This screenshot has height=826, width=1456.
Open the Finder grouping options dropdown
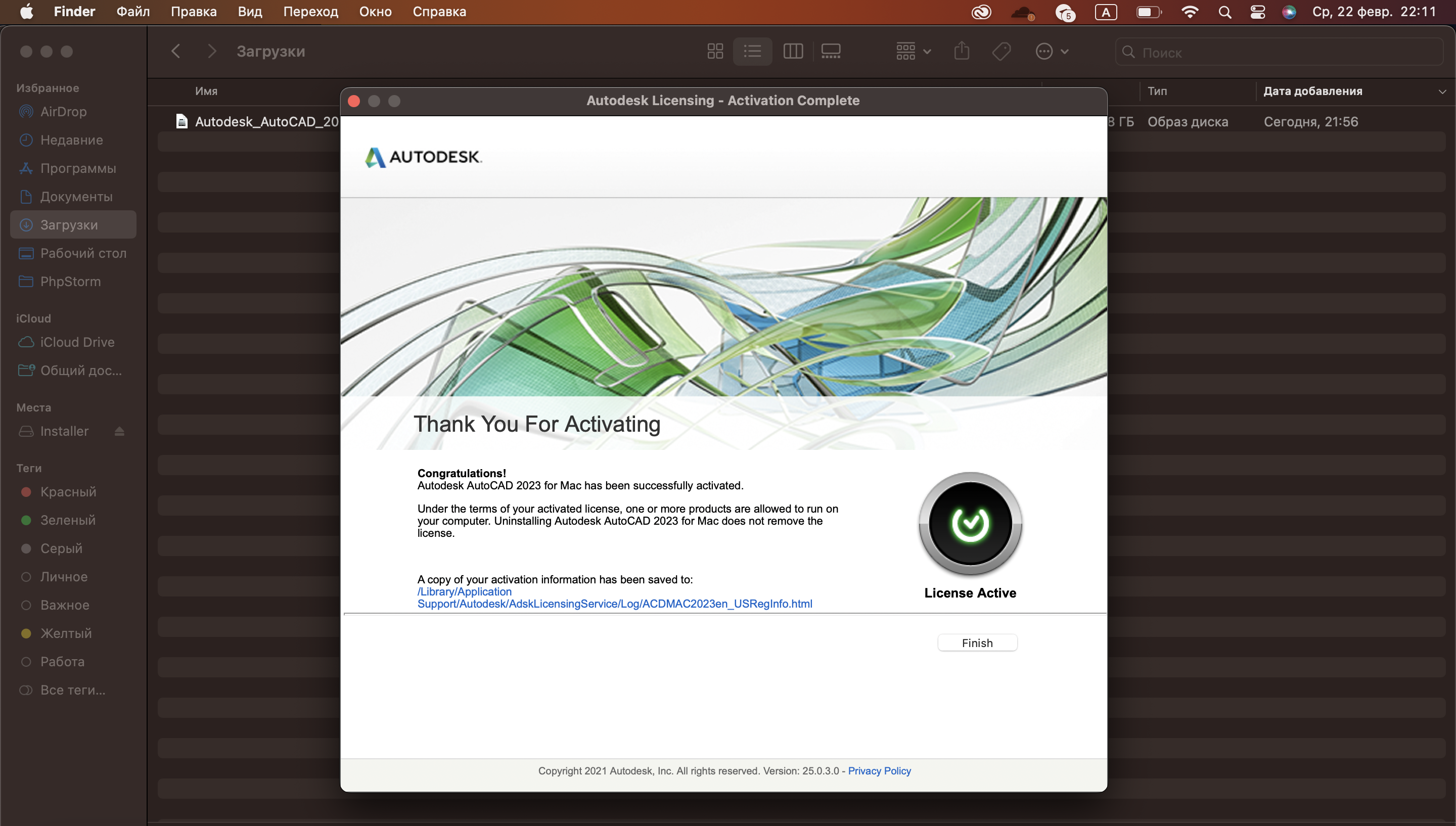[x=913, y=52]
